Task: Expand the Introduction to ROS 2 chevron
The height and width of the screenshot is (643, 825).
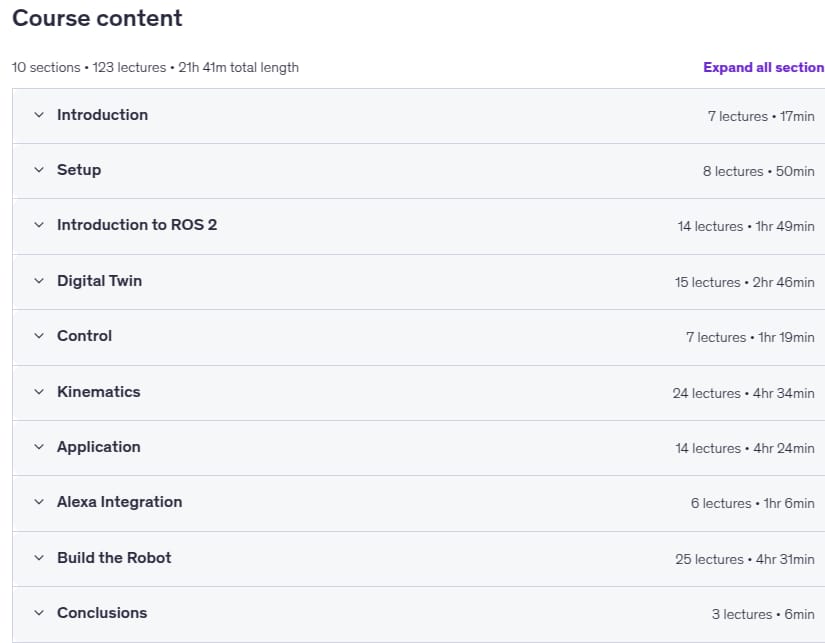Action: (39, 225)
